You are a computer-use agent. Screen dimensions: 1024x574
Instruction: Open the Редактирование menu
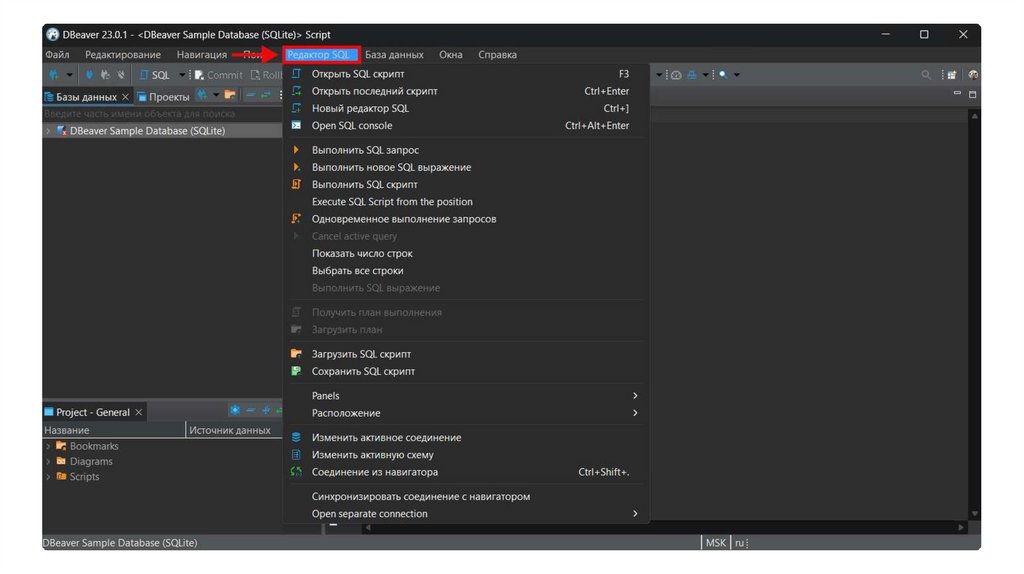(x=123, y=55)
